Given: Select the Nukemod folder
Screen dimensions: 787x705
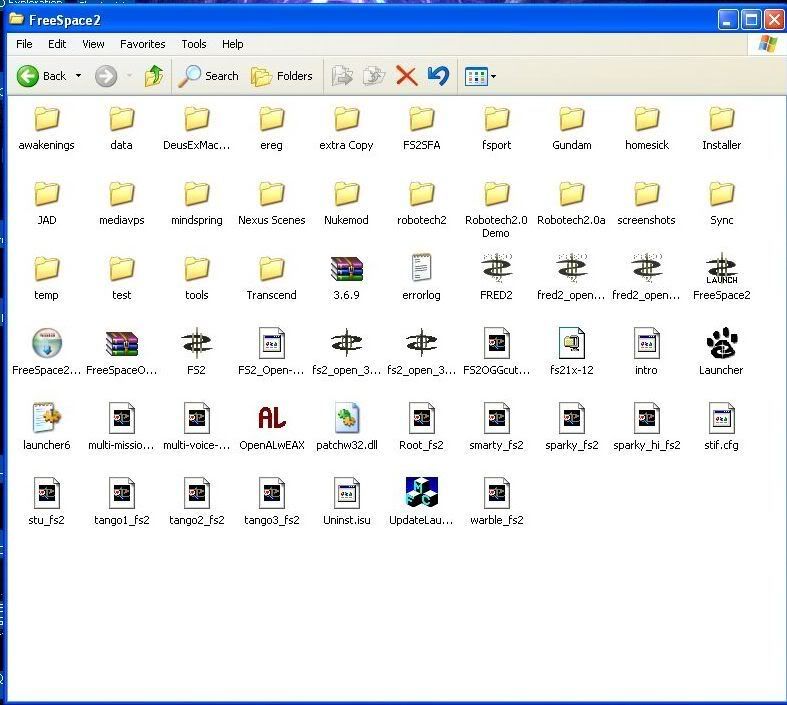Looking at the screenshot, I should [346, 203].
